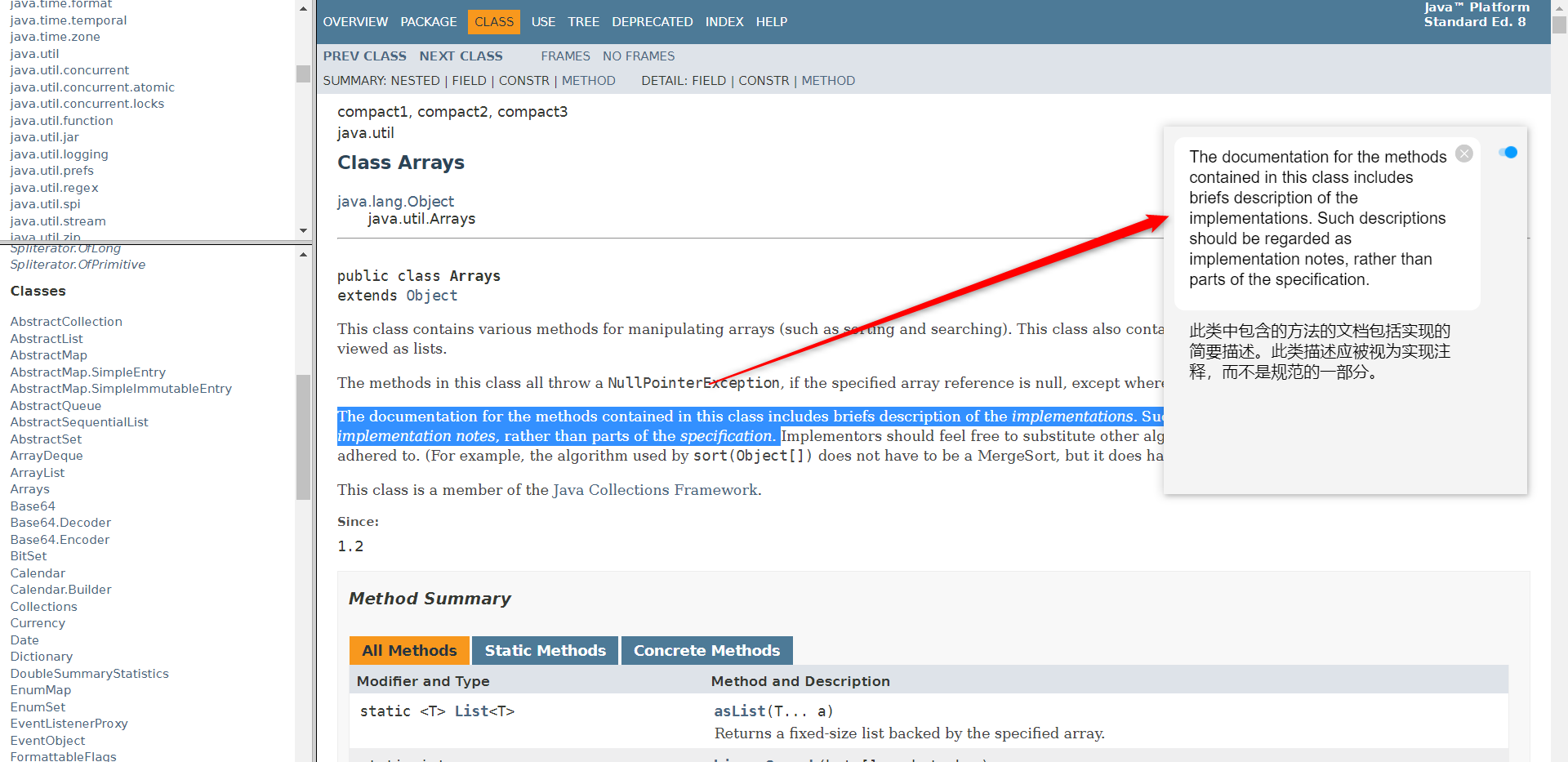
Task: Select the Static Methods tab
Action: click(x=546, y=651)
